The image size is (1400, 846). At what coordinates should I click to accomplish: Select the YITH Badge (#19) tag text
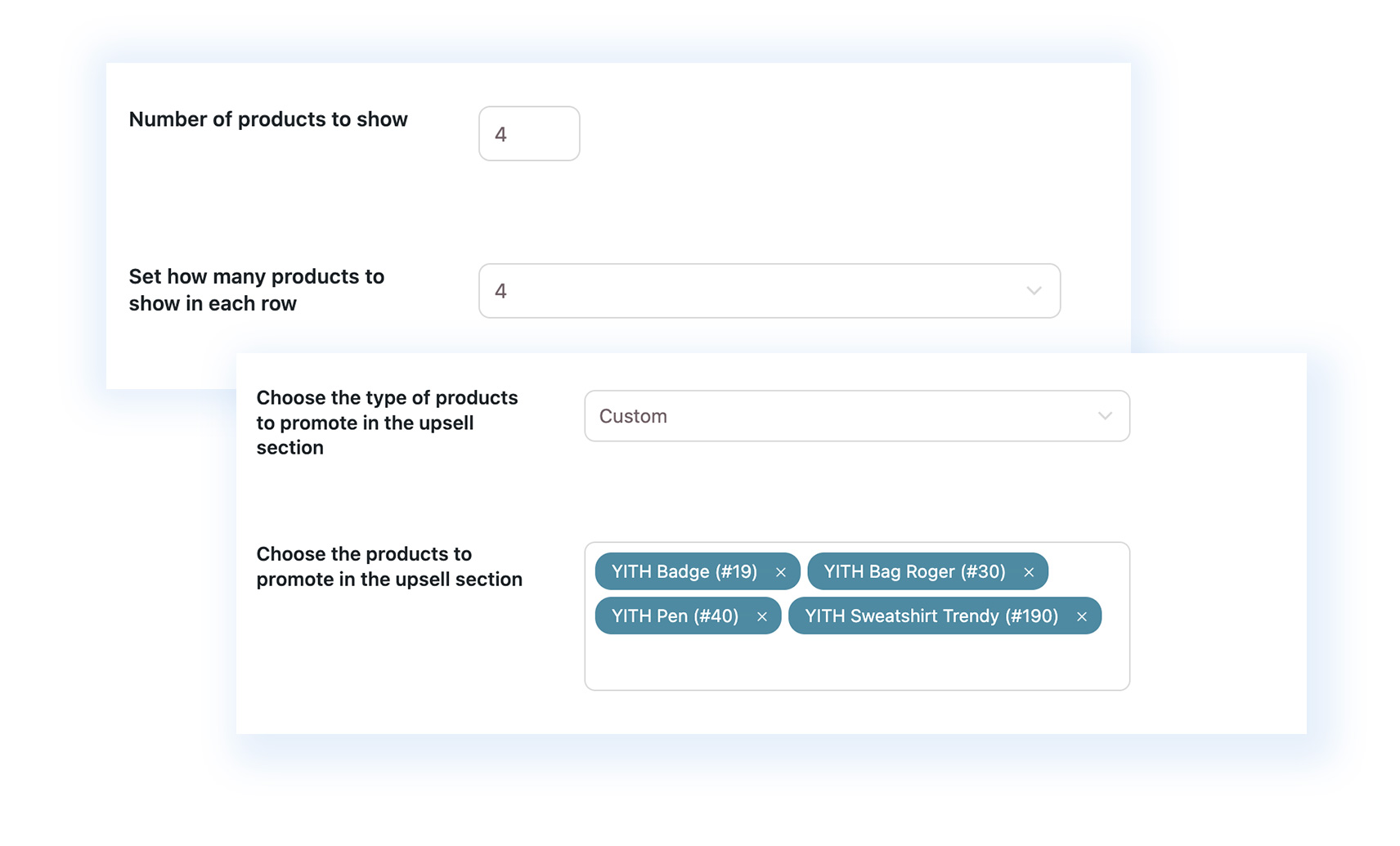pos(684,571)
